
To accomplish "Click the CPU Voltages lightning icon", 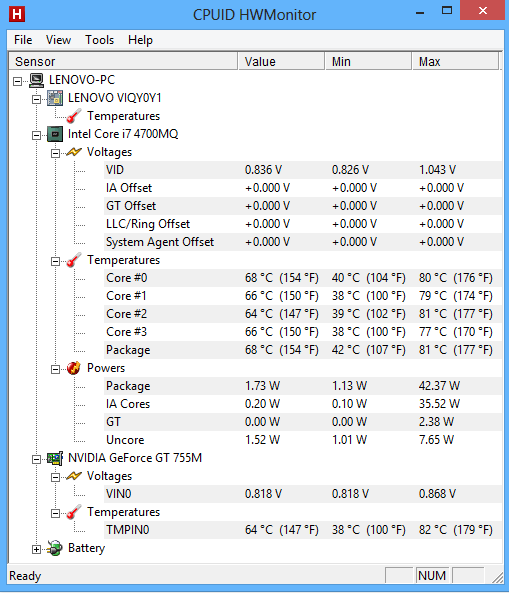I will 74,152.
